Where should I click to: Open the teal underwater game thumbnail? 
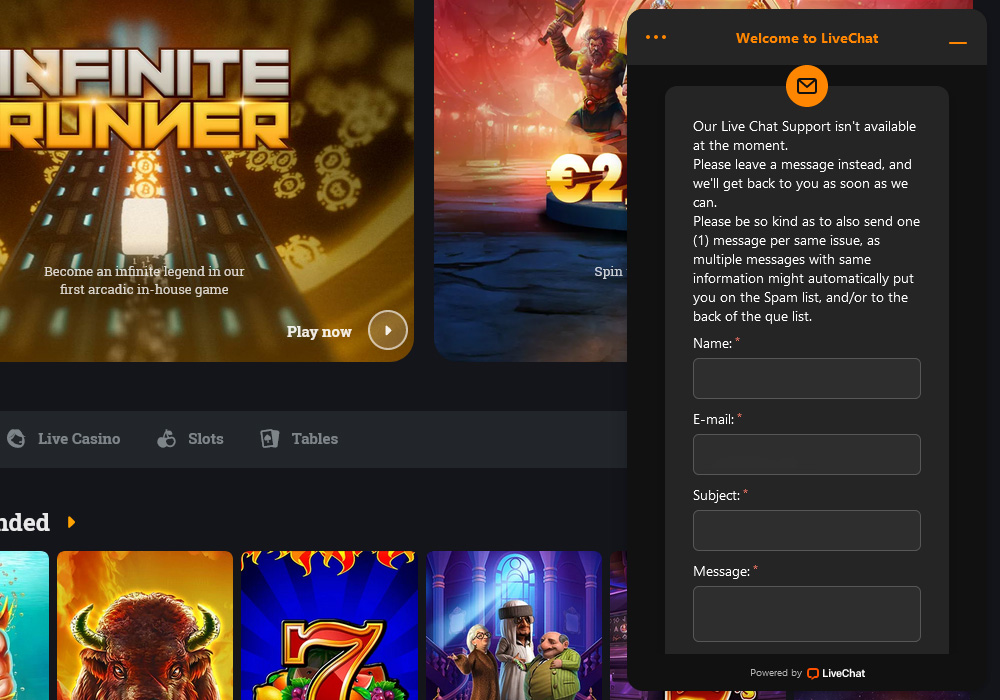click(x=24, y=625)
